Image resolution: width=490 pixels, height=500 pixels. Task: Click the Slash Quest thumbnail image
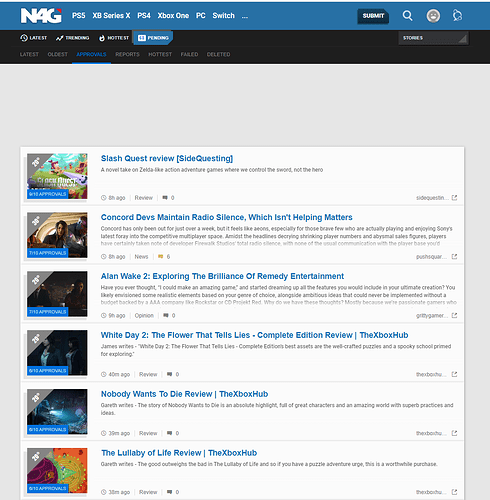click(57, 176)
